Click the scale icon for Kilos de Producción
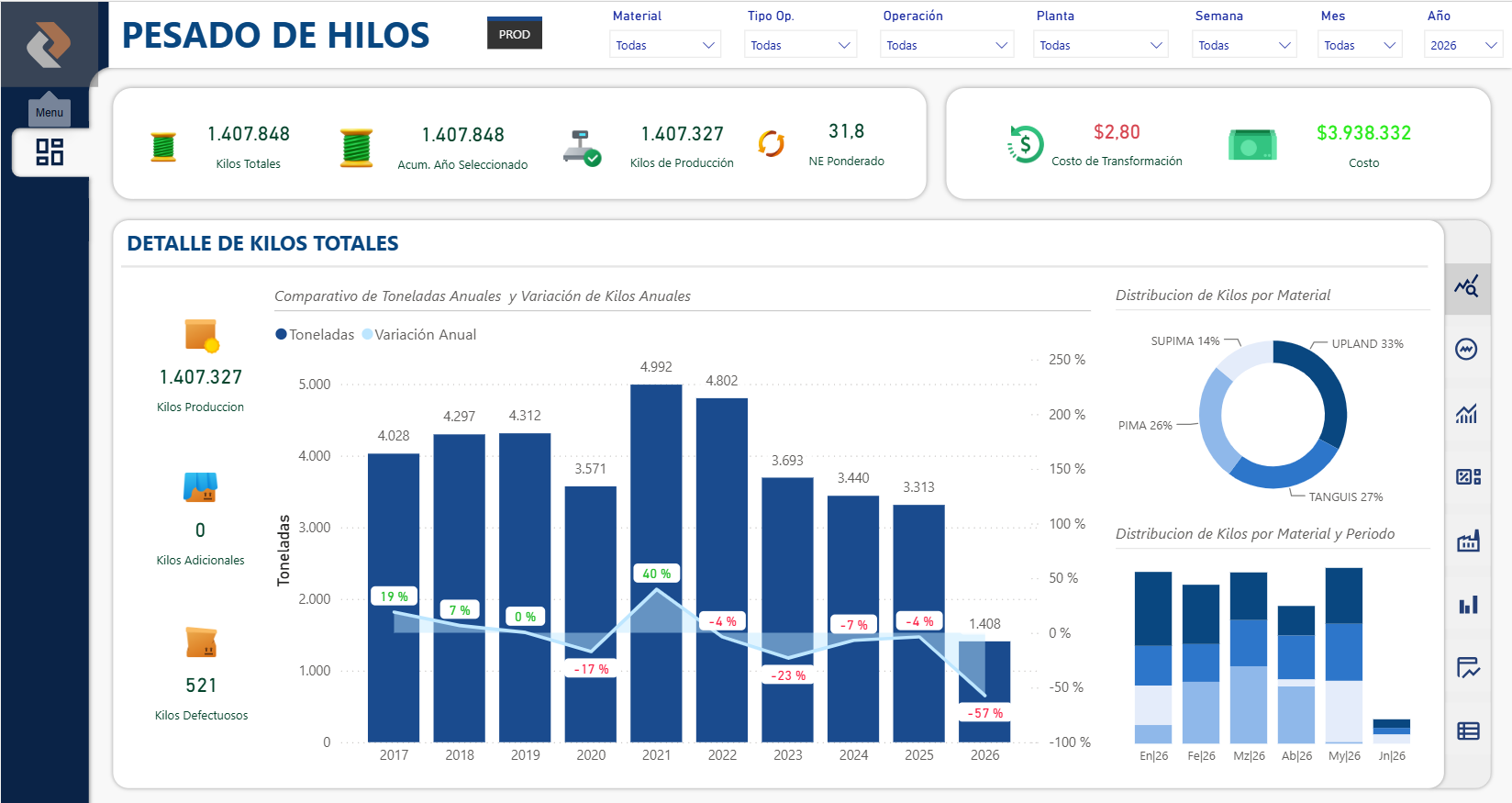 pos(582,147)
